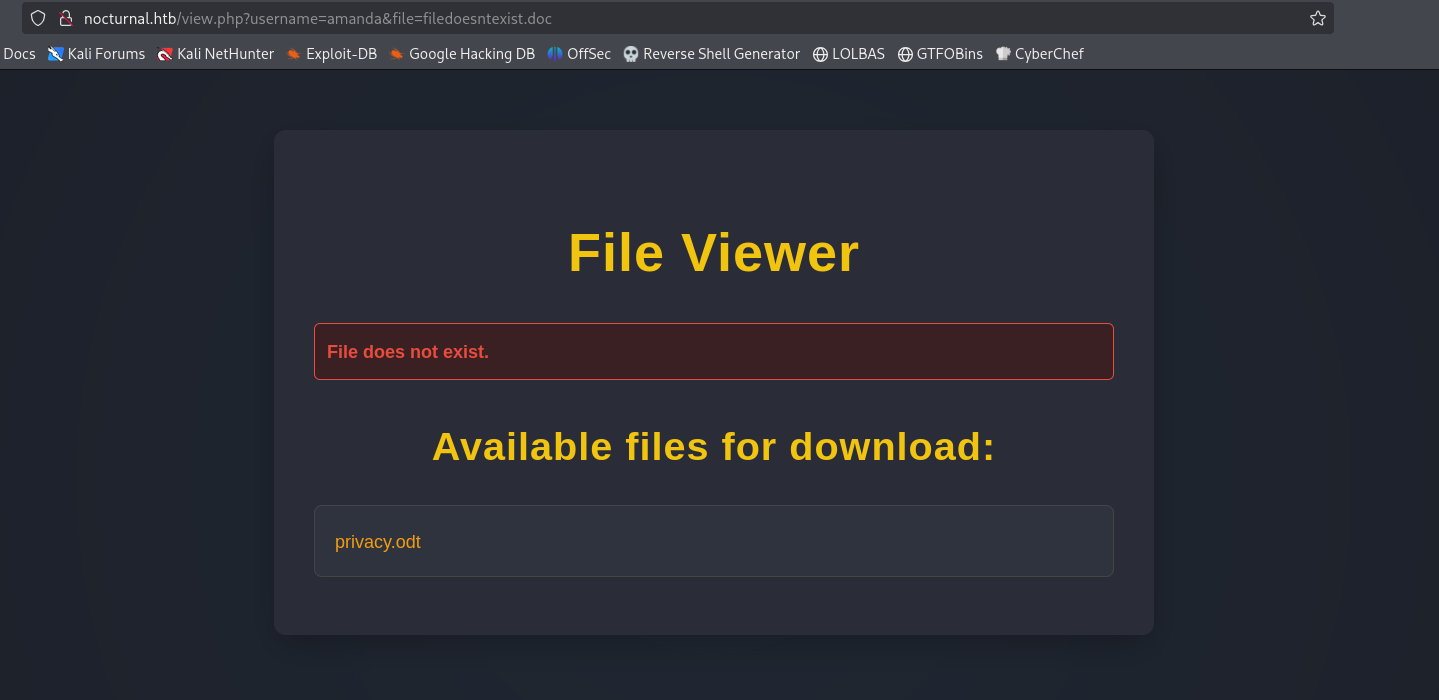This screenshot has width=1439, height=700.
Task: Click the File Viewer heading
Action: (x=713, y=253)
